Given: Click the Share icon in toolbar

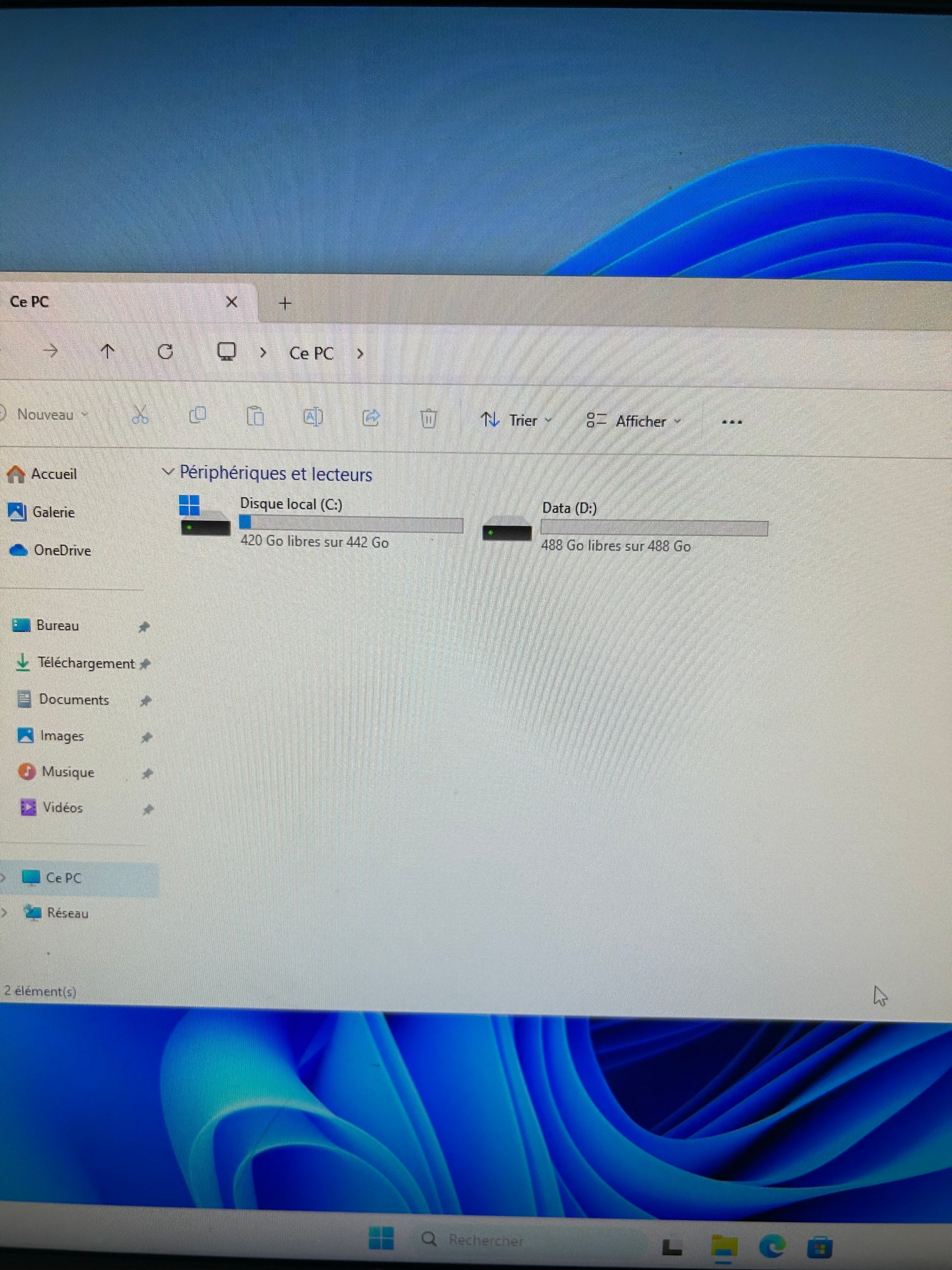Looking at the screenshot, I should pos(371,417).
